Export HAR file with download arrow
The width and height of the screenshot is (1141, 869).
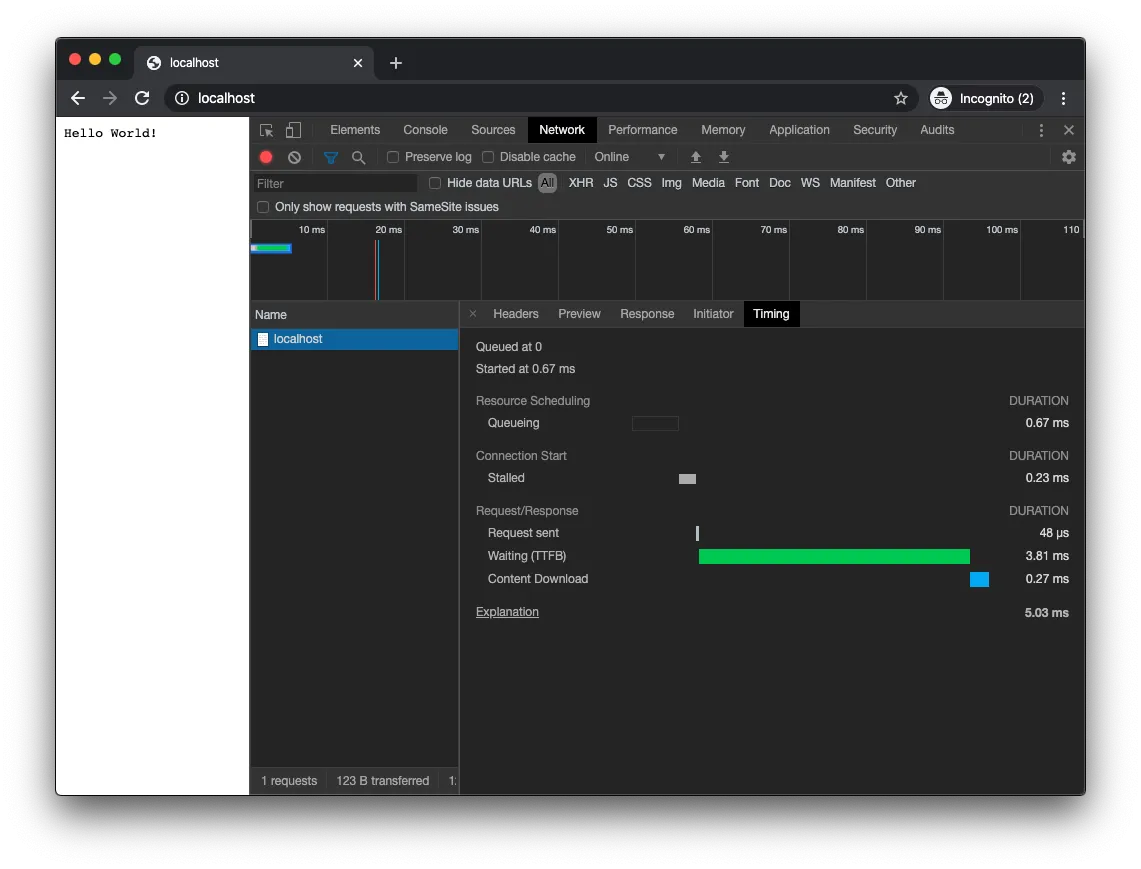coord(724,157)
